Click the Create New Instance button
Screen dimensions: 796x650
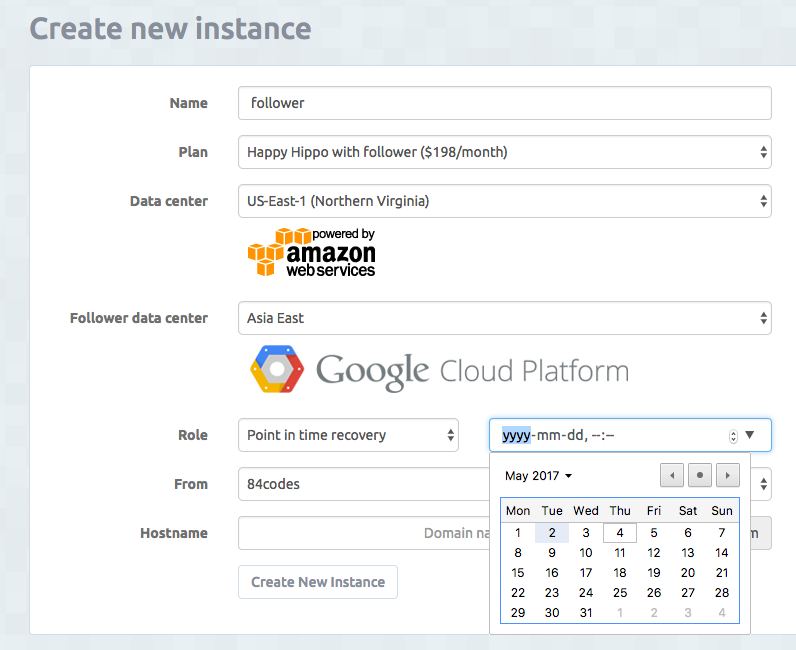(x=318, y=582)
